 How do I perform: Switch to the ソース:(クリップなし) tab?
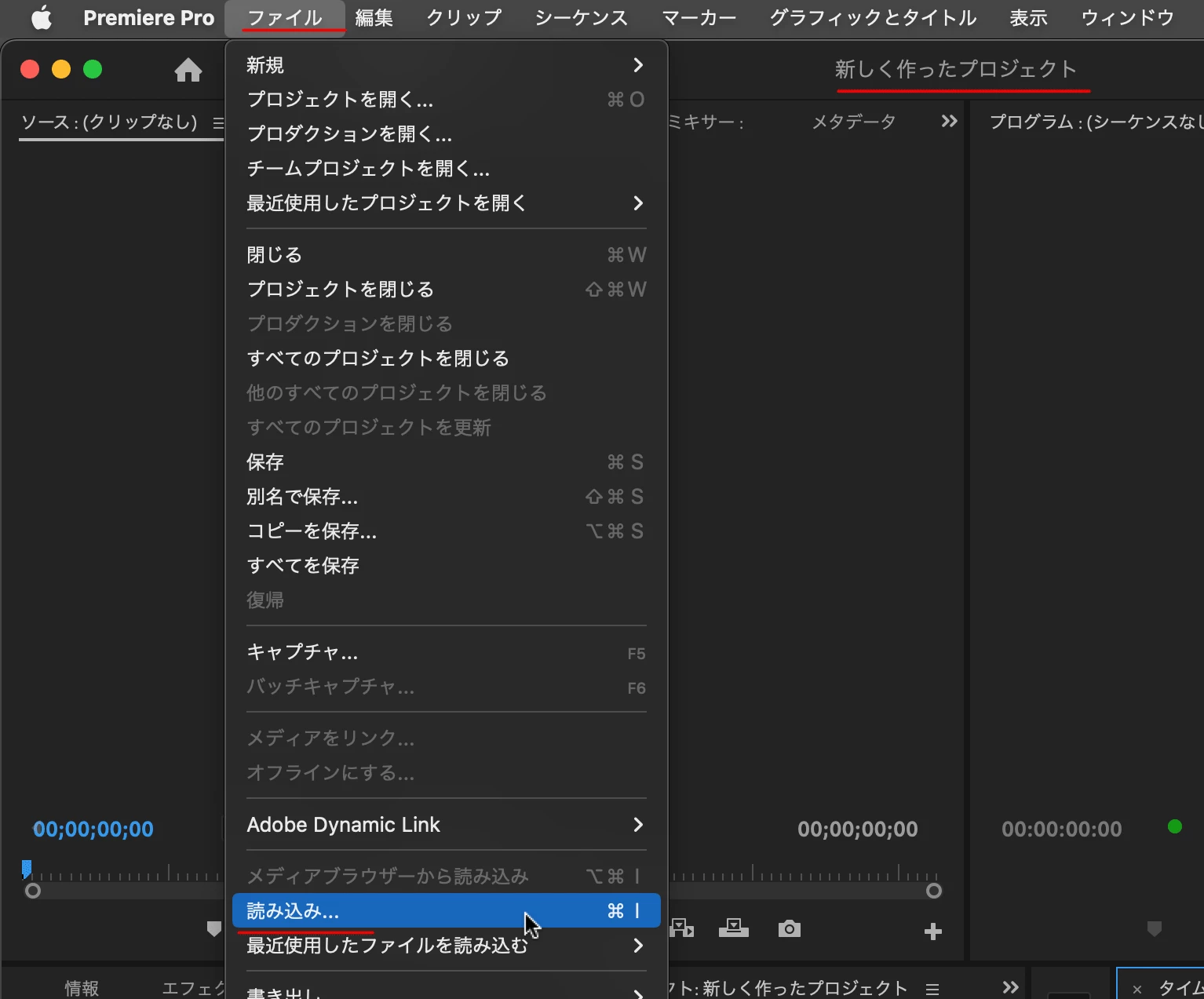point(109,122)
